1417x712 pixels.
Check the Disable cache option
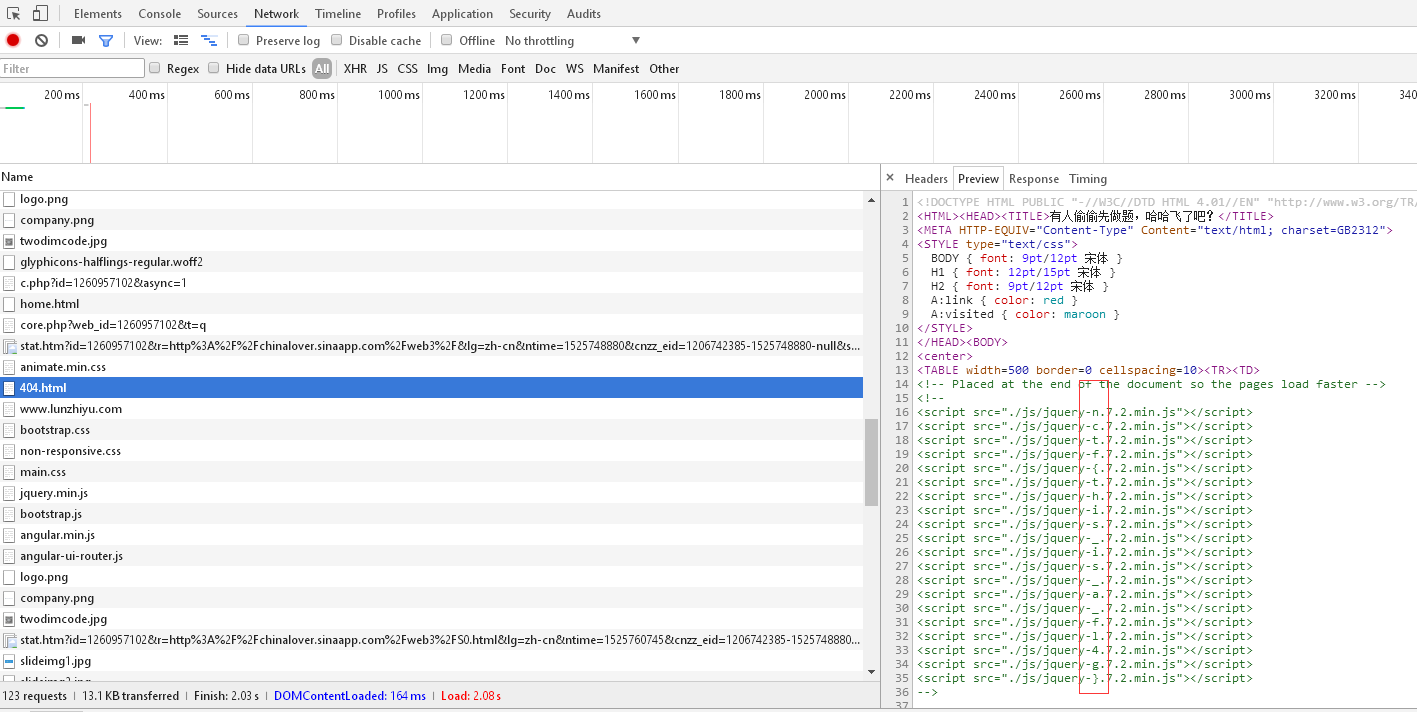click(x=337, y=40)
